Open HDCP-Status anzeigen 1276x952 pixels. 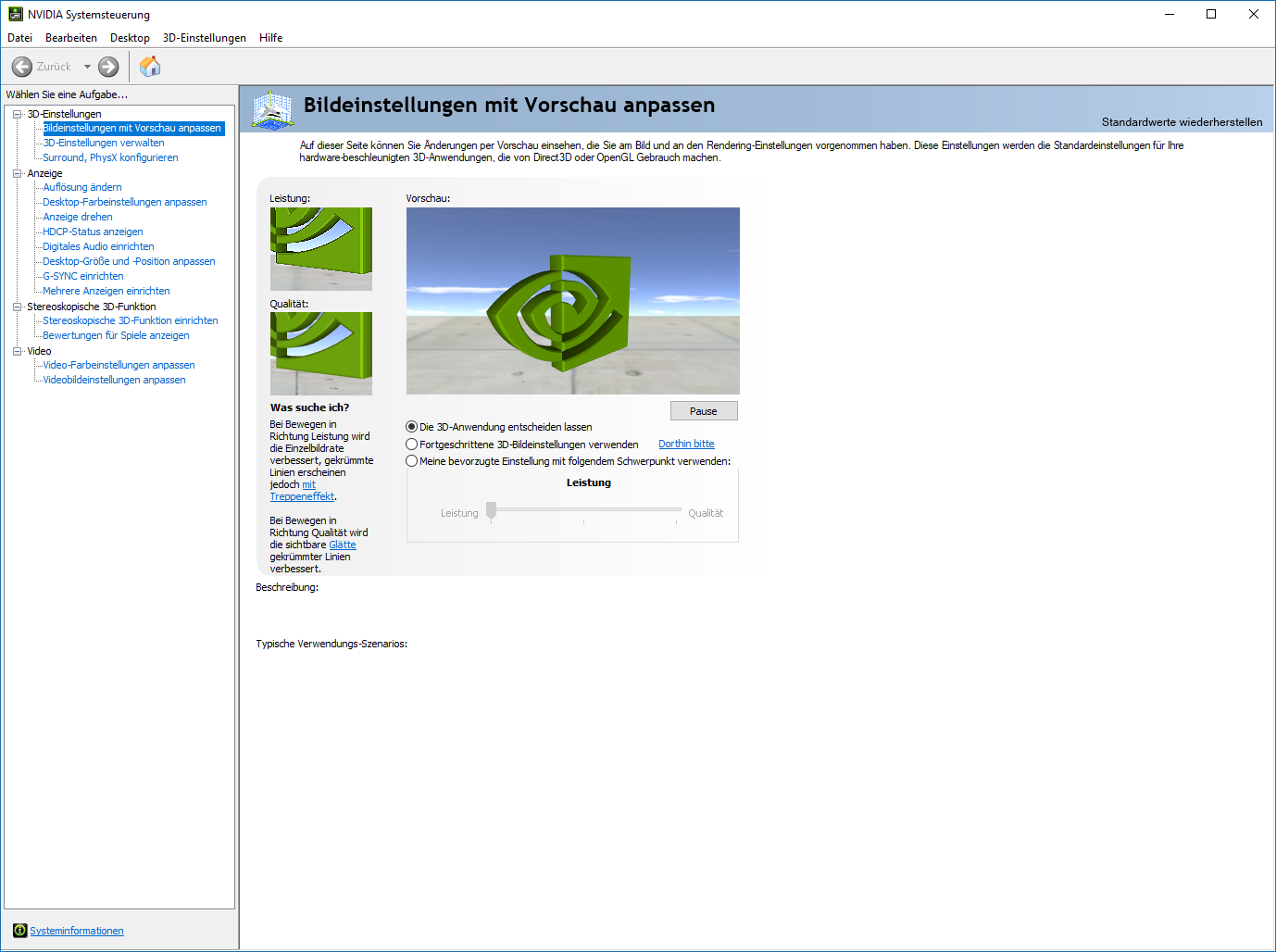point(93,232)
